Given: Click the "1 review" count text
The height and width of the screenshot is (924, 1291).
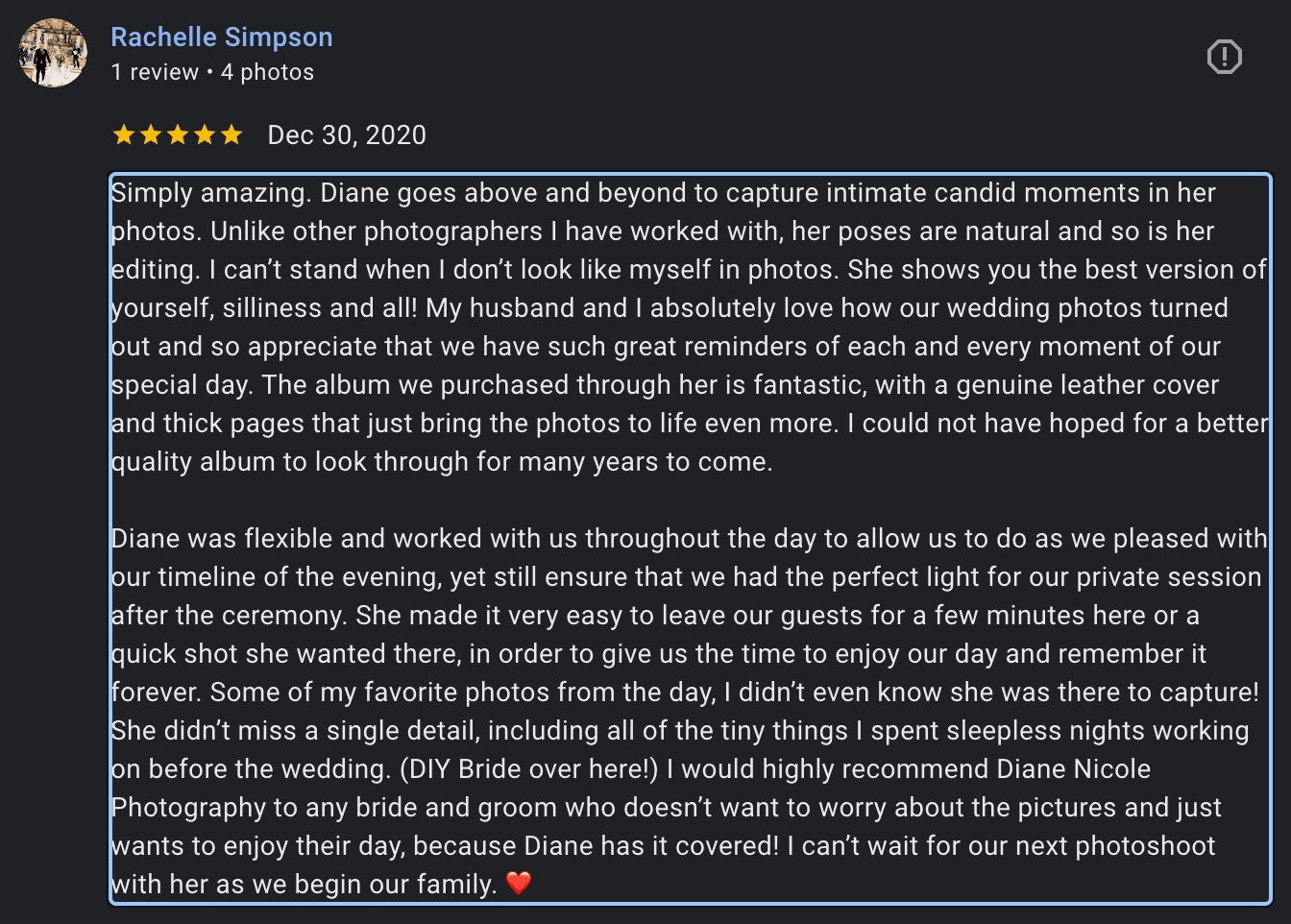Looking at the screenshot, I should click(155, 73).
